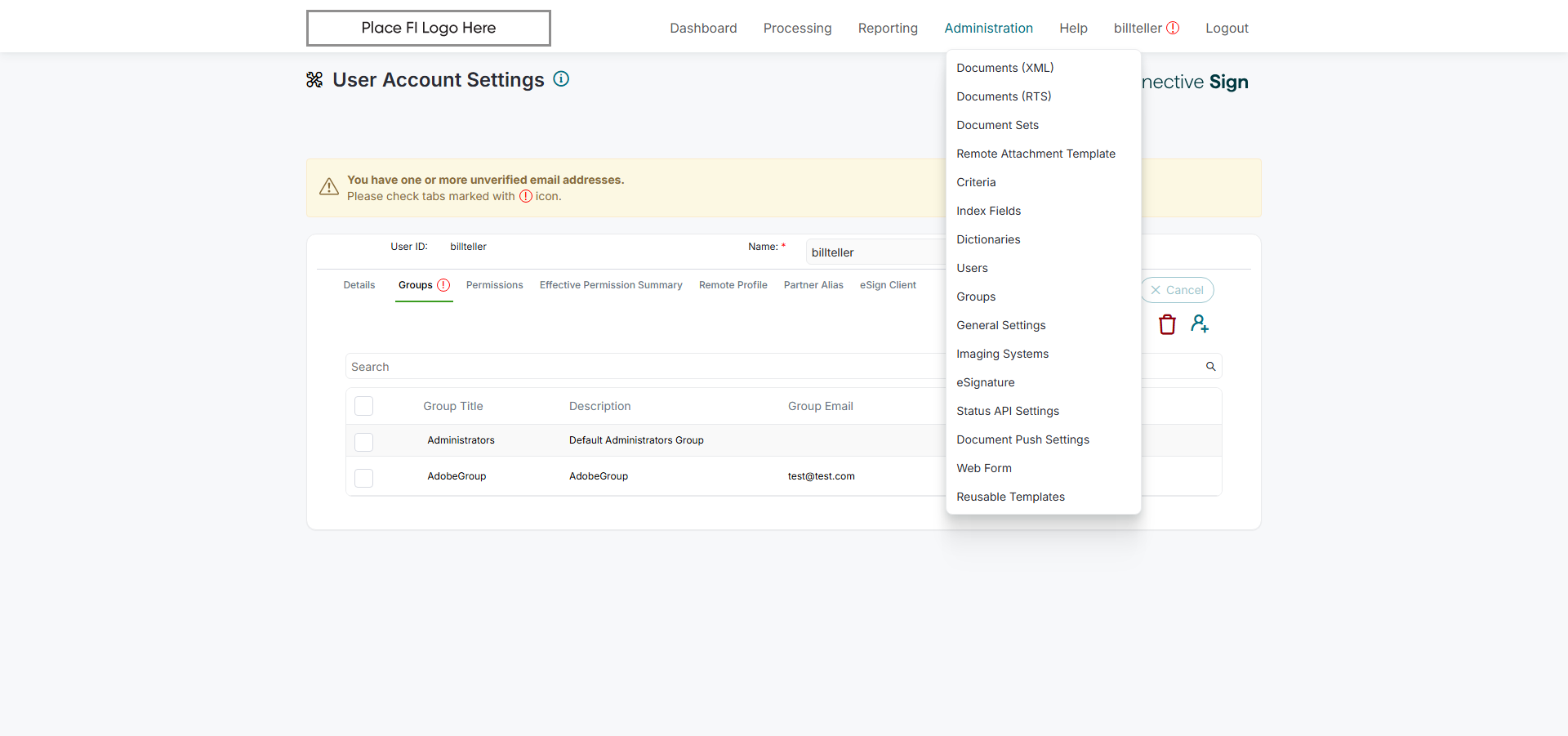The image size is (1568, 736).
Task: Select eSignature in the Administration menu
Action: (x=986, y=382)
